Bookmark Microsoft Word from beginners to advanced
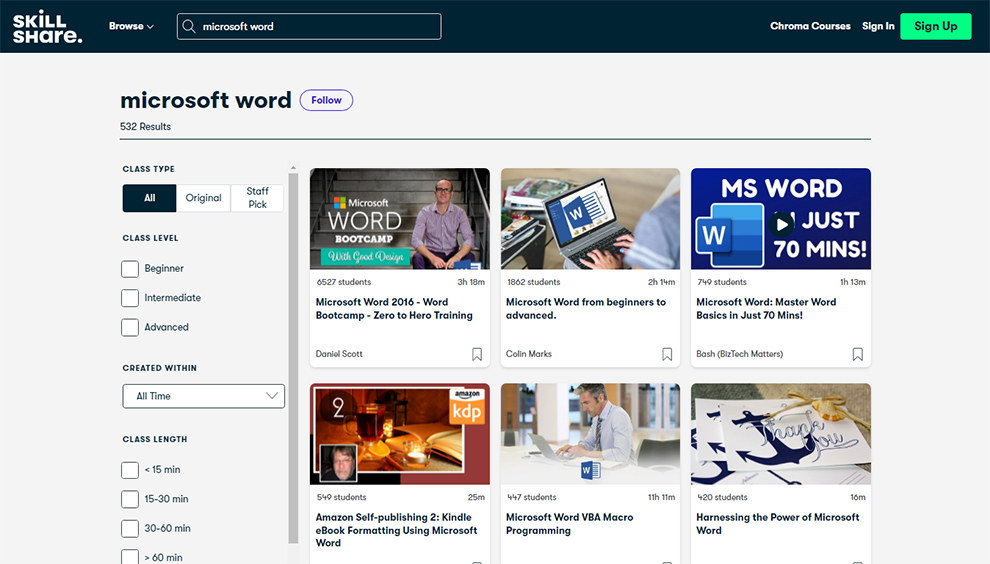The image size is (990, 564). (667, 354)
